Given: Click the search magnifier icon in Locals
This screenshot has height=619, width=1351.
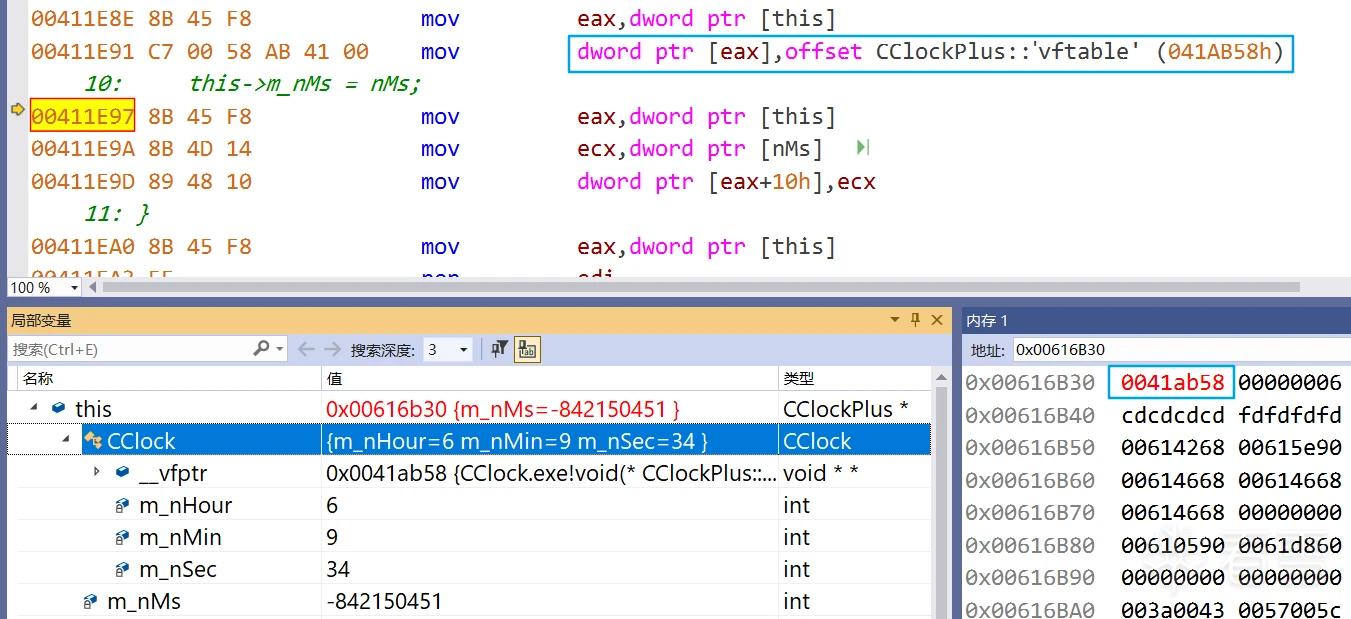Looking at the screenshot, I should click(262, 349).
